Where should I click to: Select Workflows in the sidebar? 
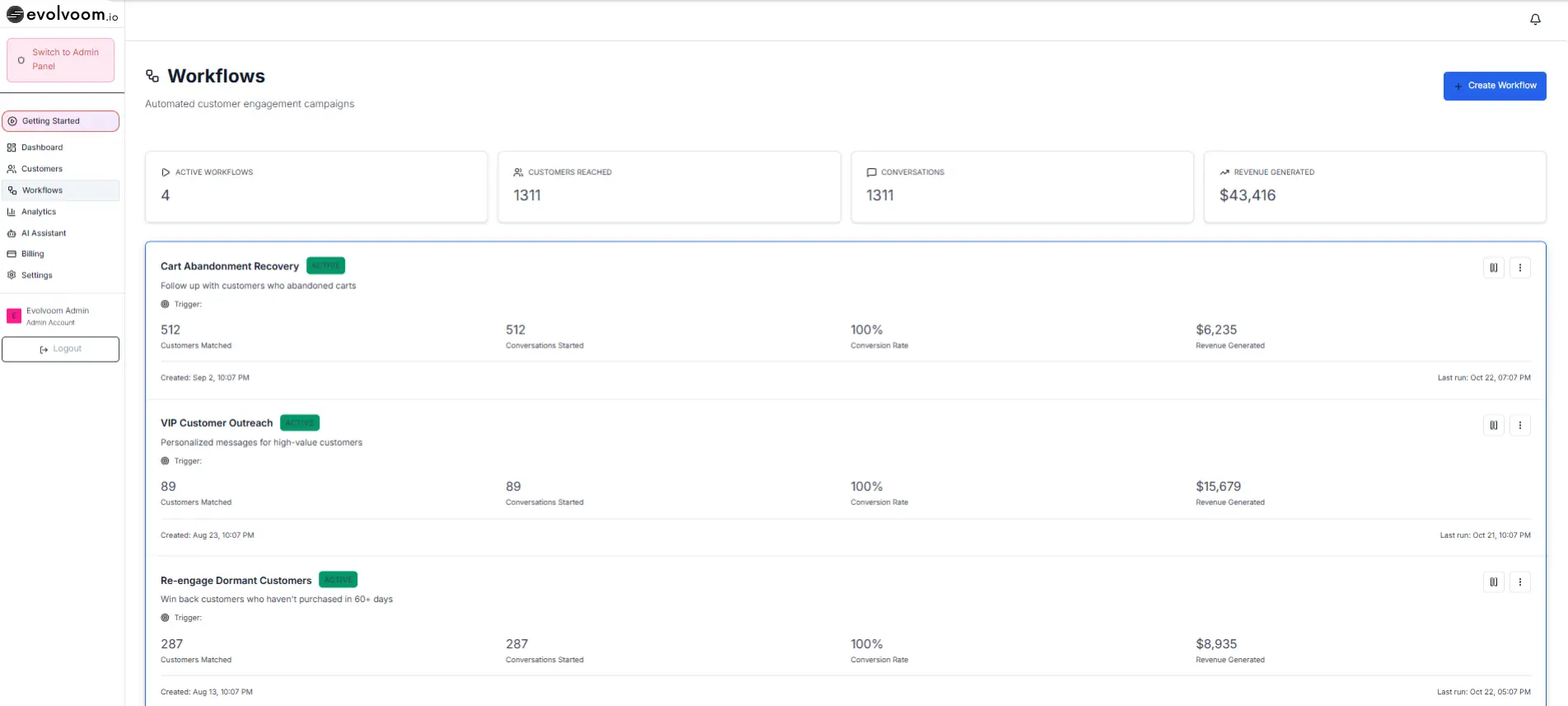click(61, 190)
